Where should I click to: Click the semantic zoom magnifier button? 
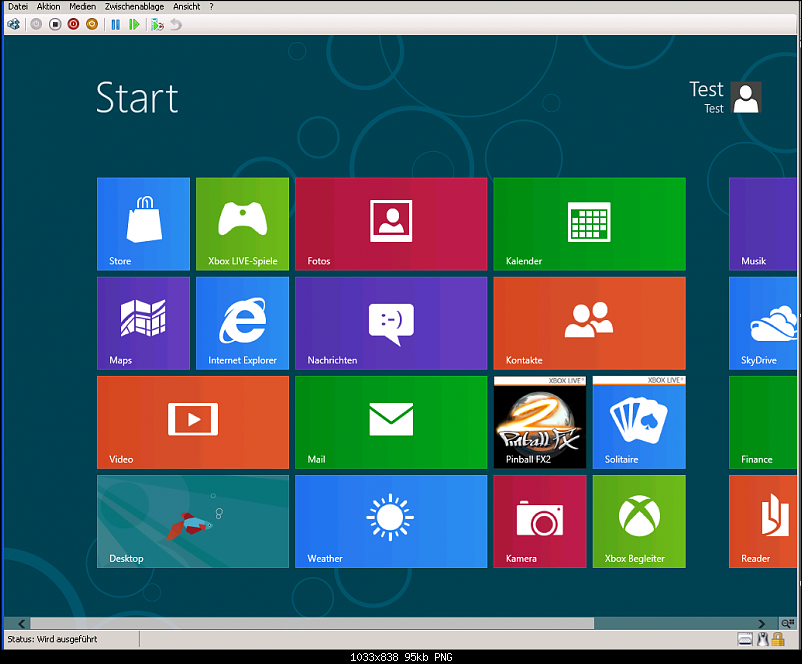(788, 623)
